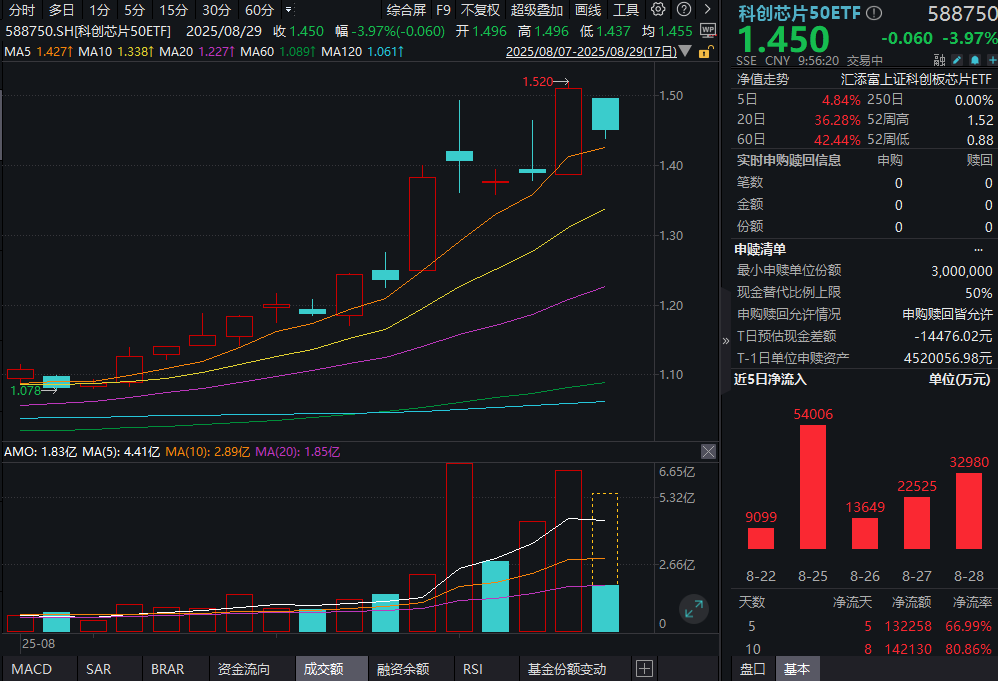Open the bell alert icon on right panel
The width and height of the screenshot is (998, 681).
975,60
